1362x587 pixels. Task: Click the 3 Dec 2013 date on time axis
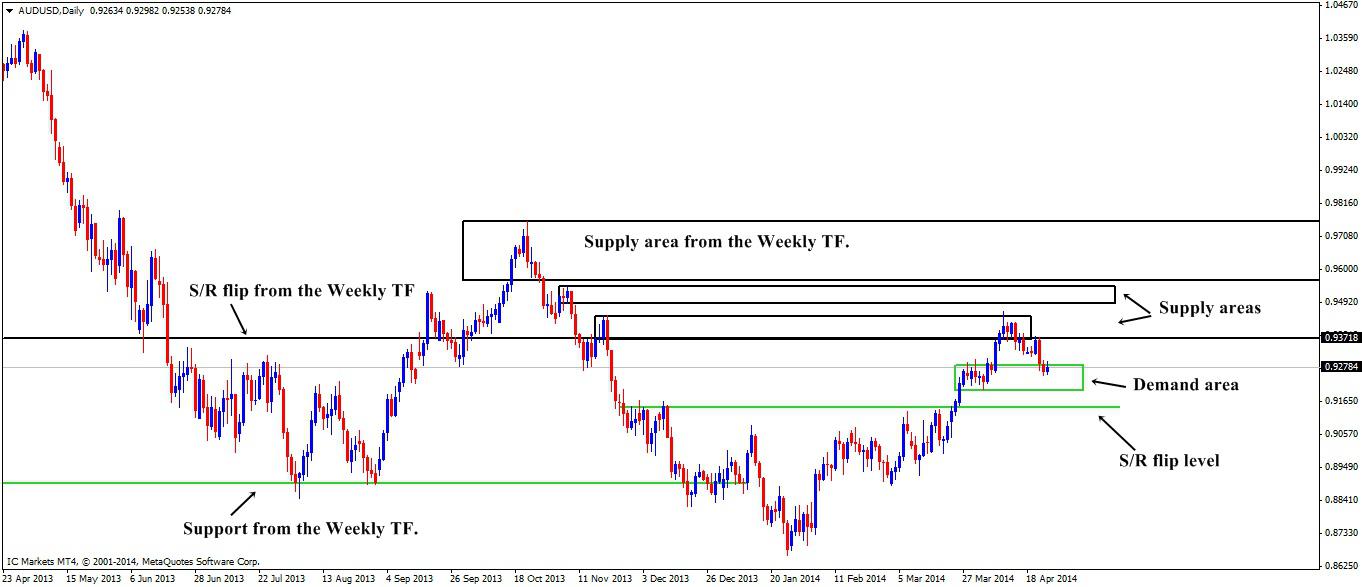tap(666, 579)
